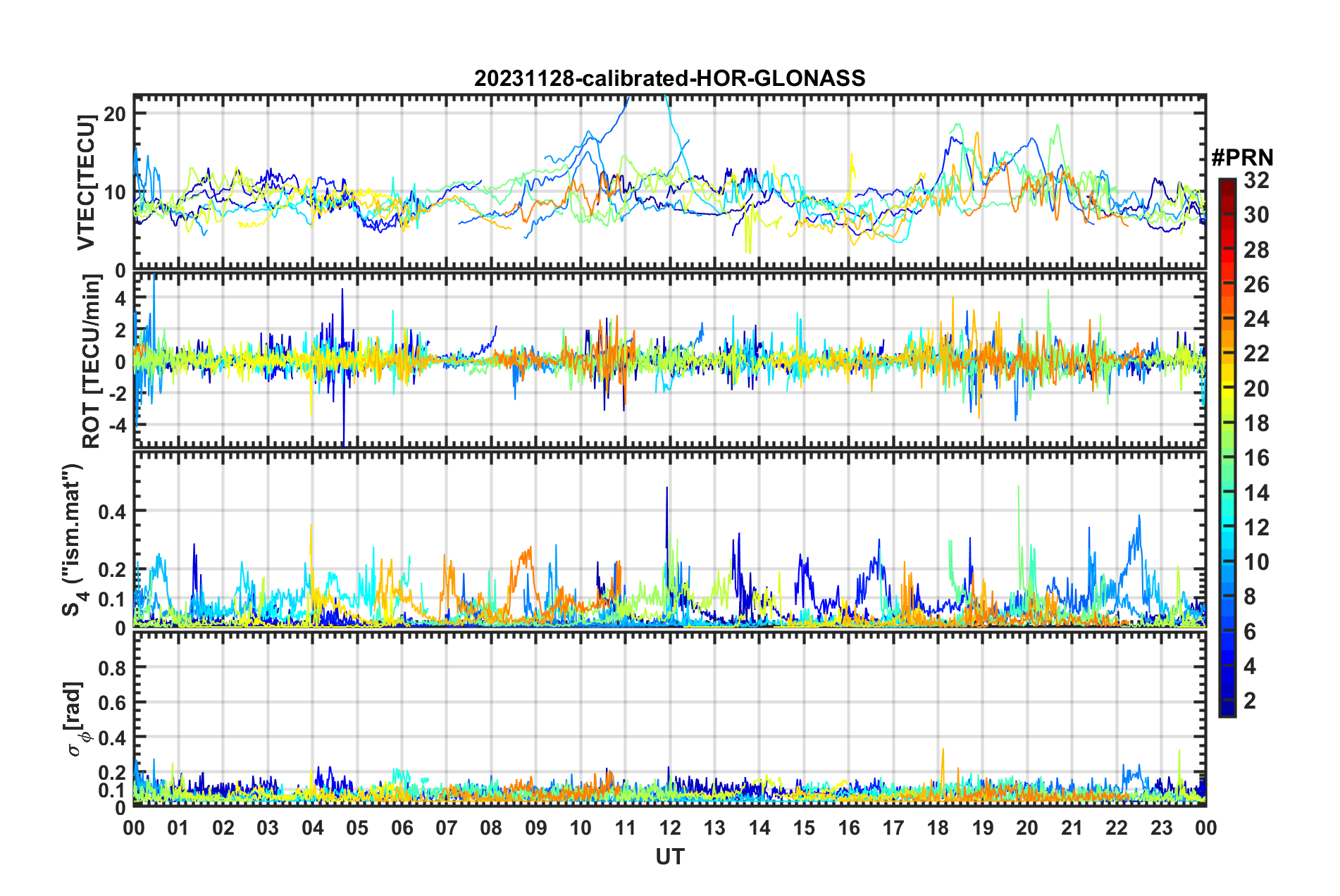Click the dark blue bottom of the colorbar

pos(1227,709)
